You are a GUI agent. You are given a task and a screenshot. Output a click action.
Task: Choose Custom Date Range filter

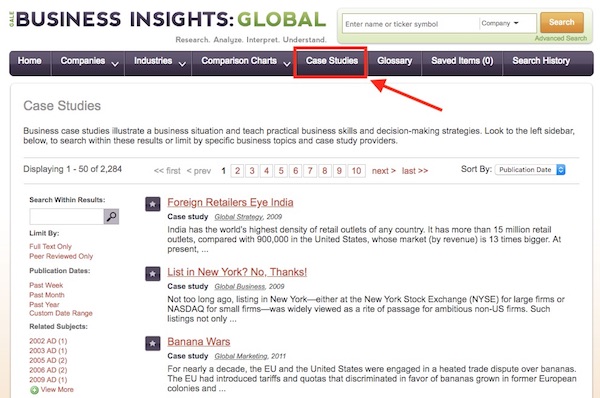tap(61, 313)
